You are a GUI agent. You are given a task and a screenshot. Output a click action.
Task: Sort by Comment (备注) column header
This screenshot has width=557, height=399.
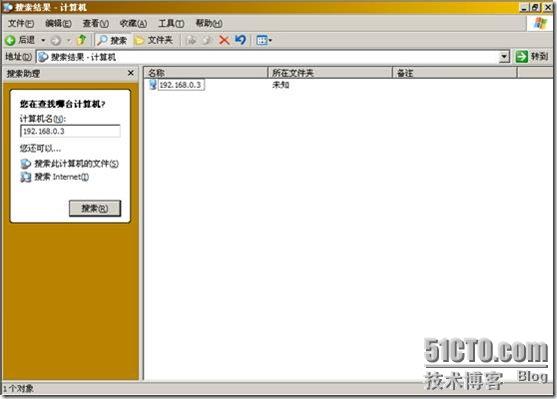455,73
